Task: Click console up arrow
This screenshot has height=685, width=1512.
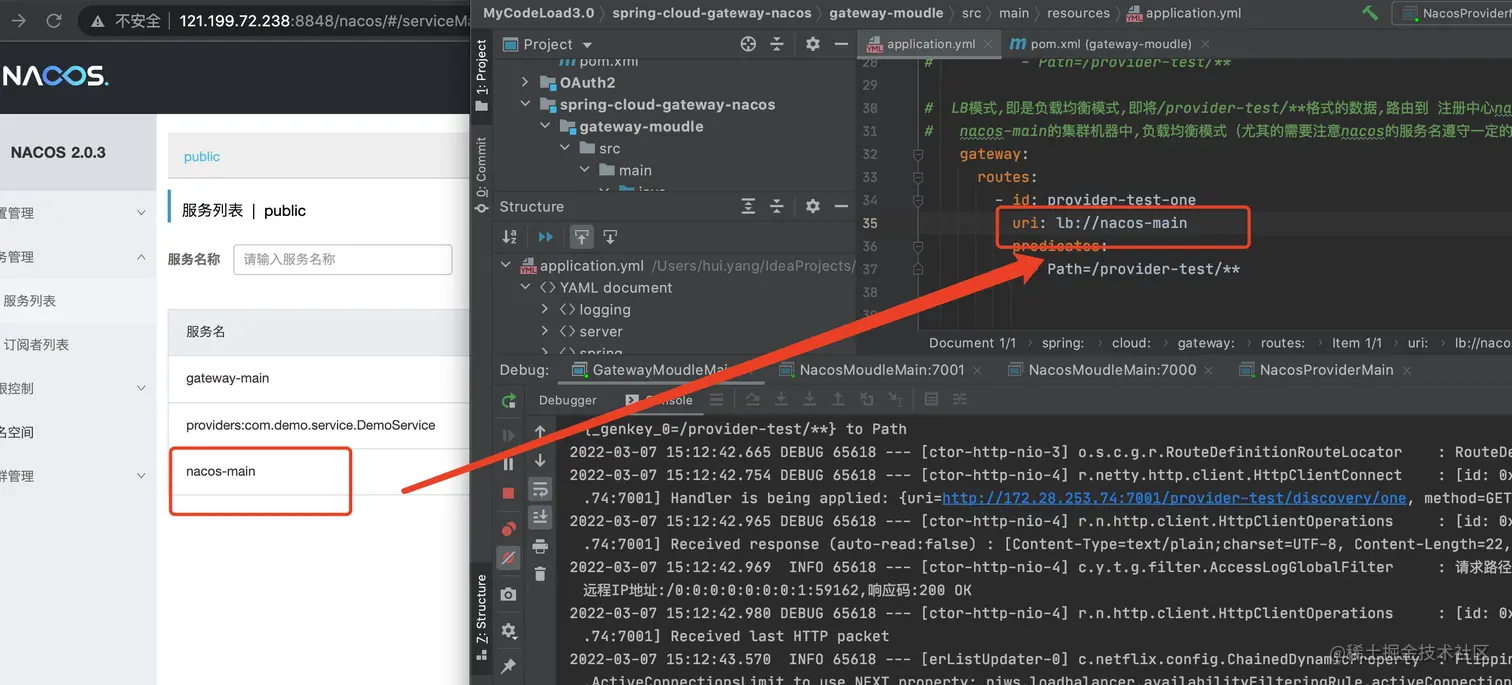Action: click(x=540, y=431)
